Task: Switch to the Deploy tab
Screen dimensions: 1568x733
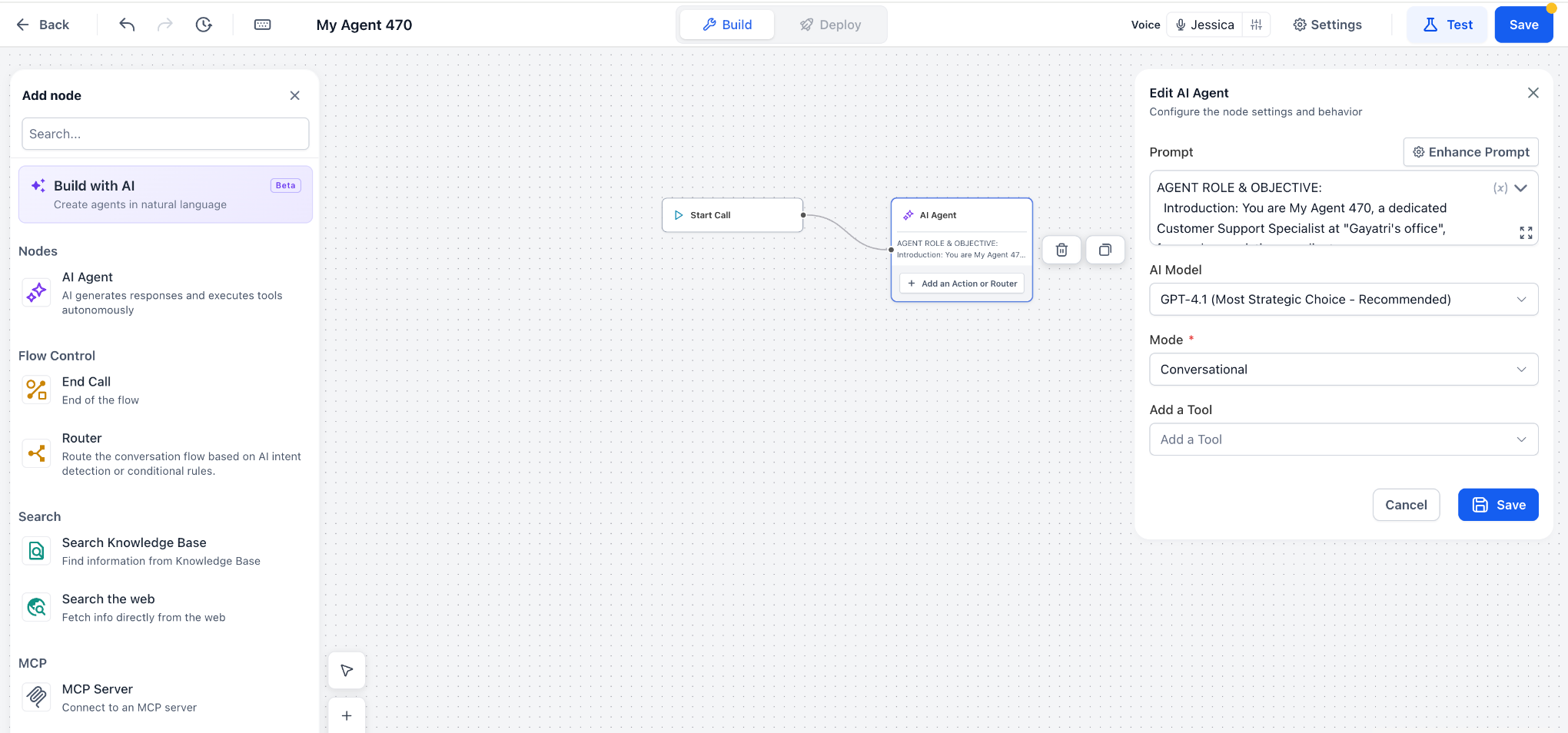Action: coord(830,25)
